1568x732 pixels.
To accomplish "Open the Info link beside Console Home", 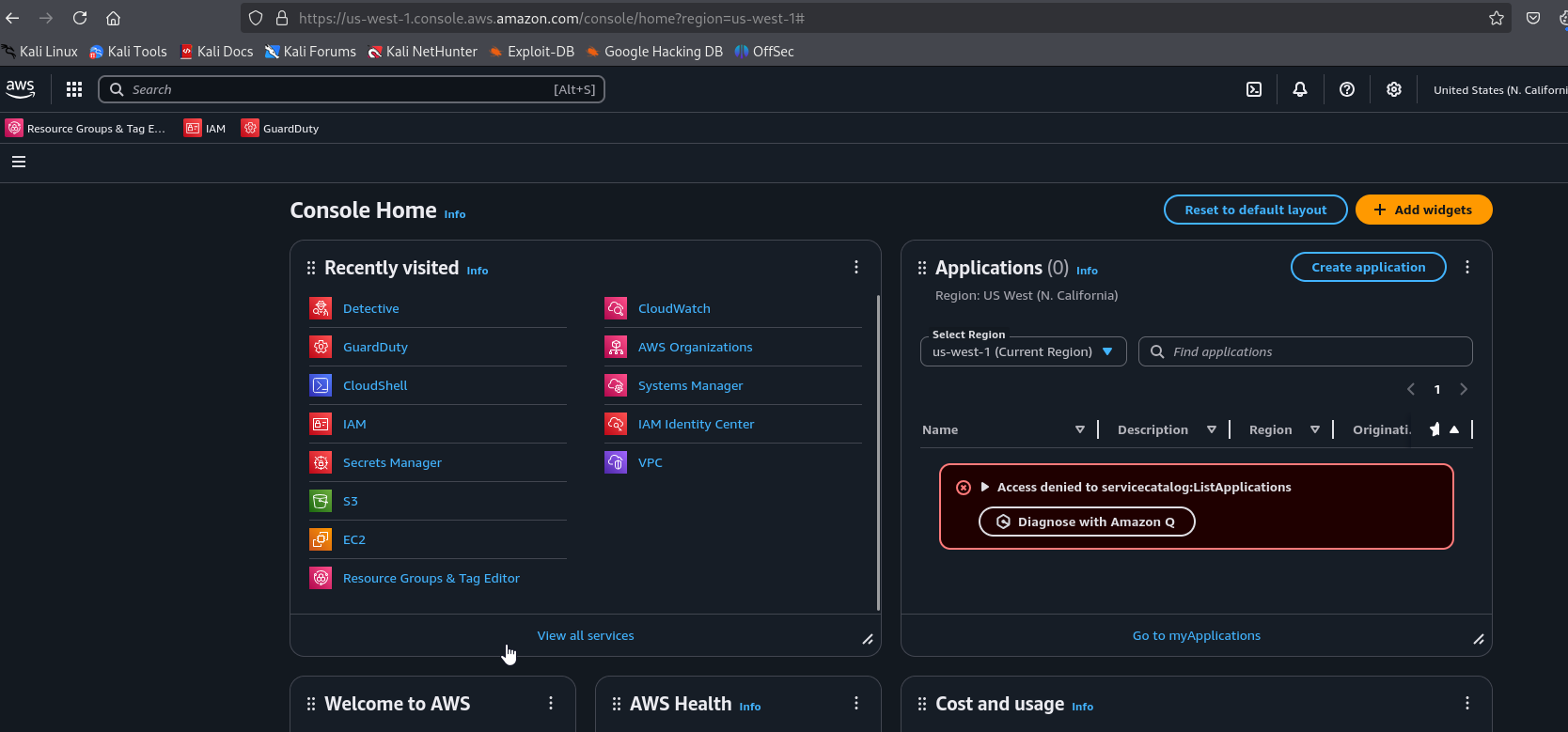I will click(x=455, y=214).
